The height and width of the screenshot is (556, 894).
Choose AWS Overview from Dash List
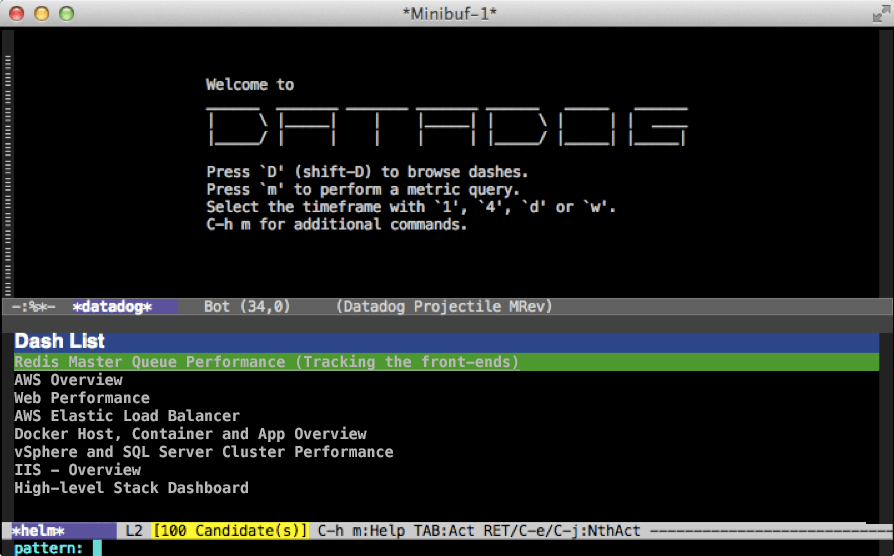pyautogui.click(x=68, y=380)
